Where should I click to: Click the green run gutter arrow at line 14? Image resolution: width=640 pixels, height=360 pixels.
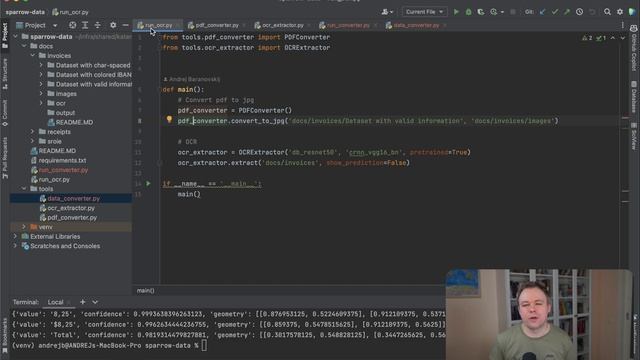coord(149,184)
